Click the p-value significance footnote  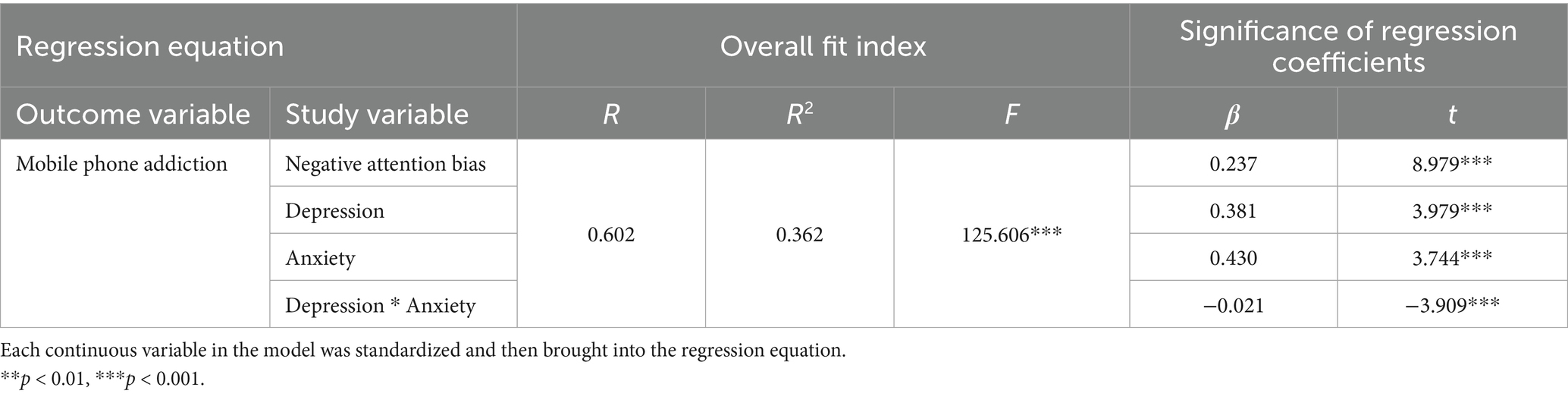tap(103, 380)
